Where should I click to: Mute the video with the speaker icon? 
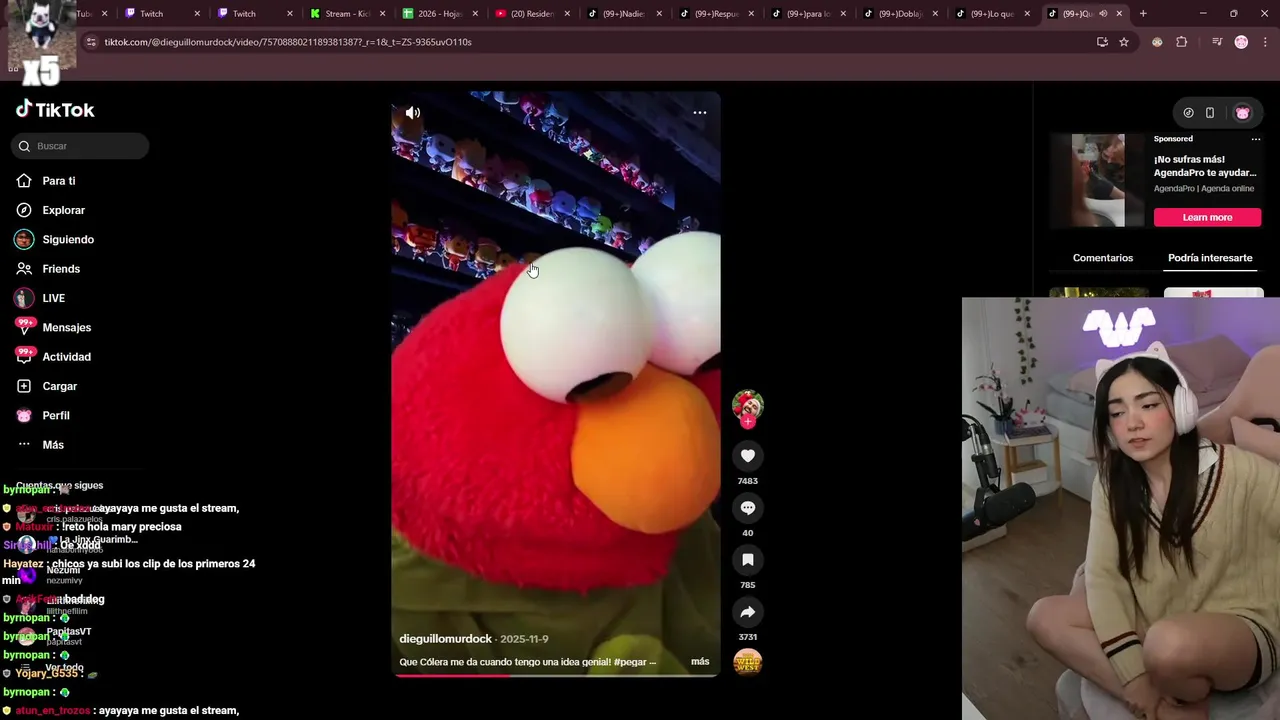tap(412, 113)
